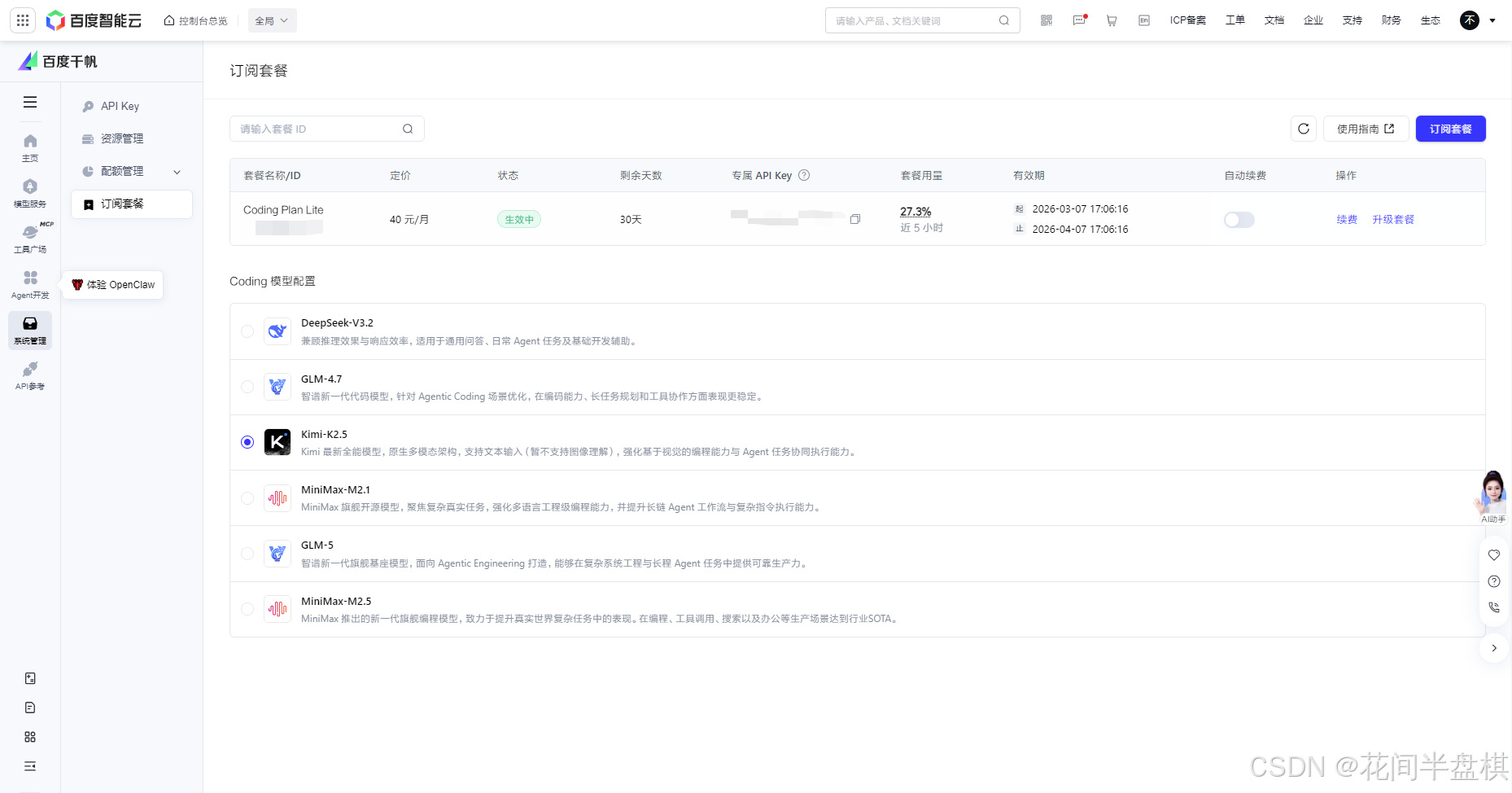Open 支持 in the top navigation
Image resolution: width=1512 pixels, height=793 pixels.
(x=1352, y=20)
